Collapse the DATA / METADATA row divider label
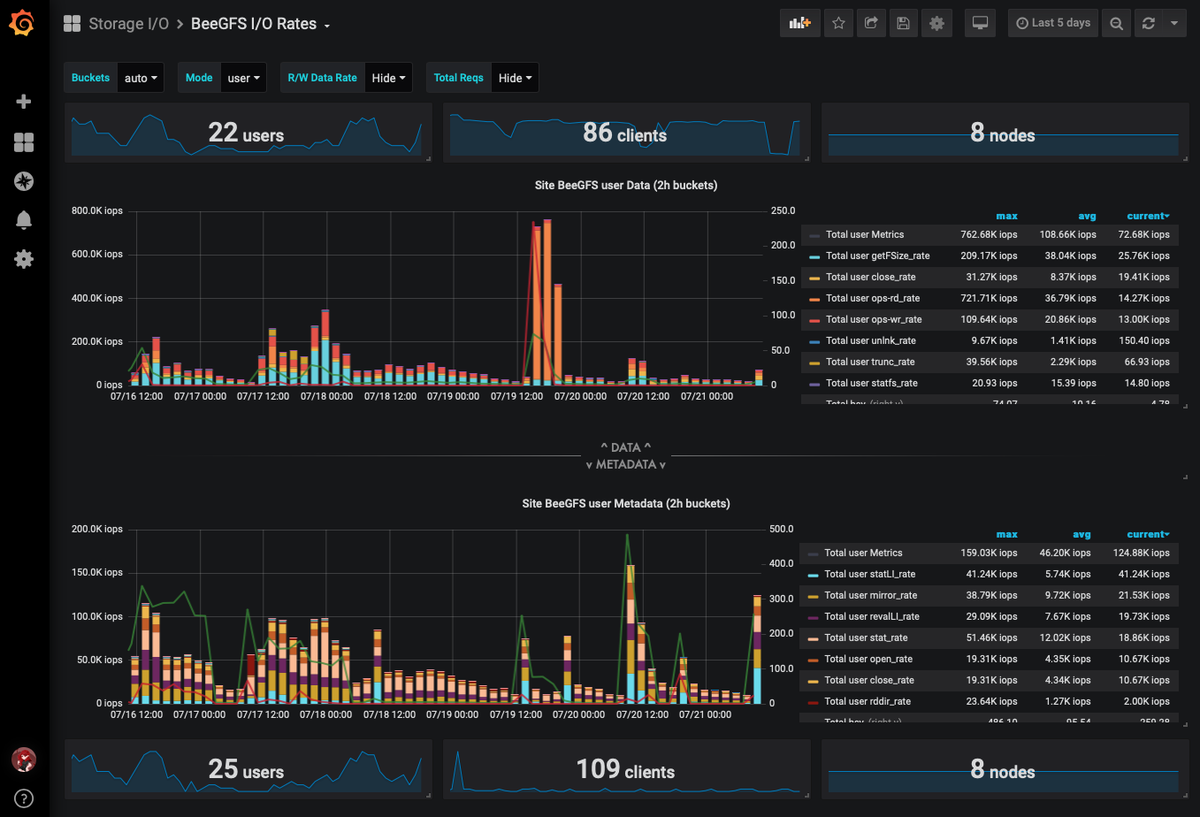This screenshot has width=1200, height=817. 625,456
